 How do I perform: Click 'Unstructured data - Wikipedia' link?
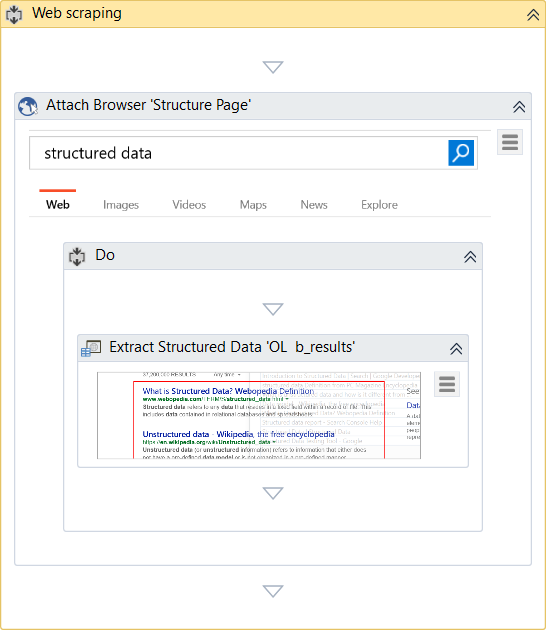click(x=238, y=434)
